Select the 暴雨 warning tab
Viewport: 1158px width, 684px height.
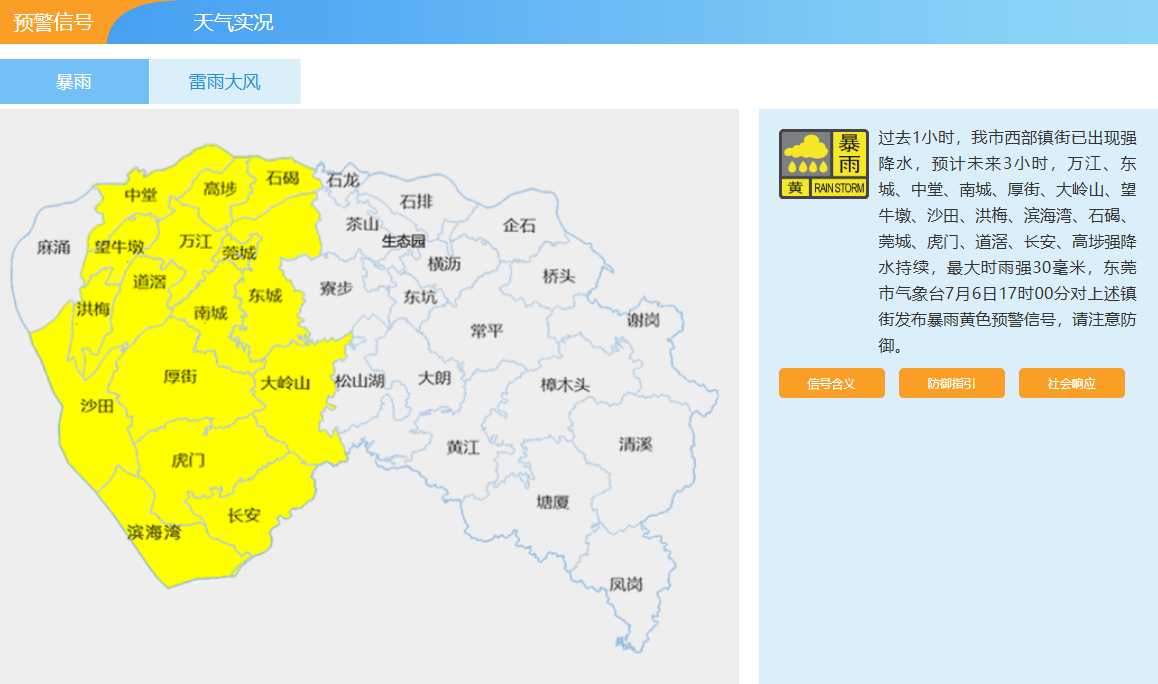click(x=74, y=82)
